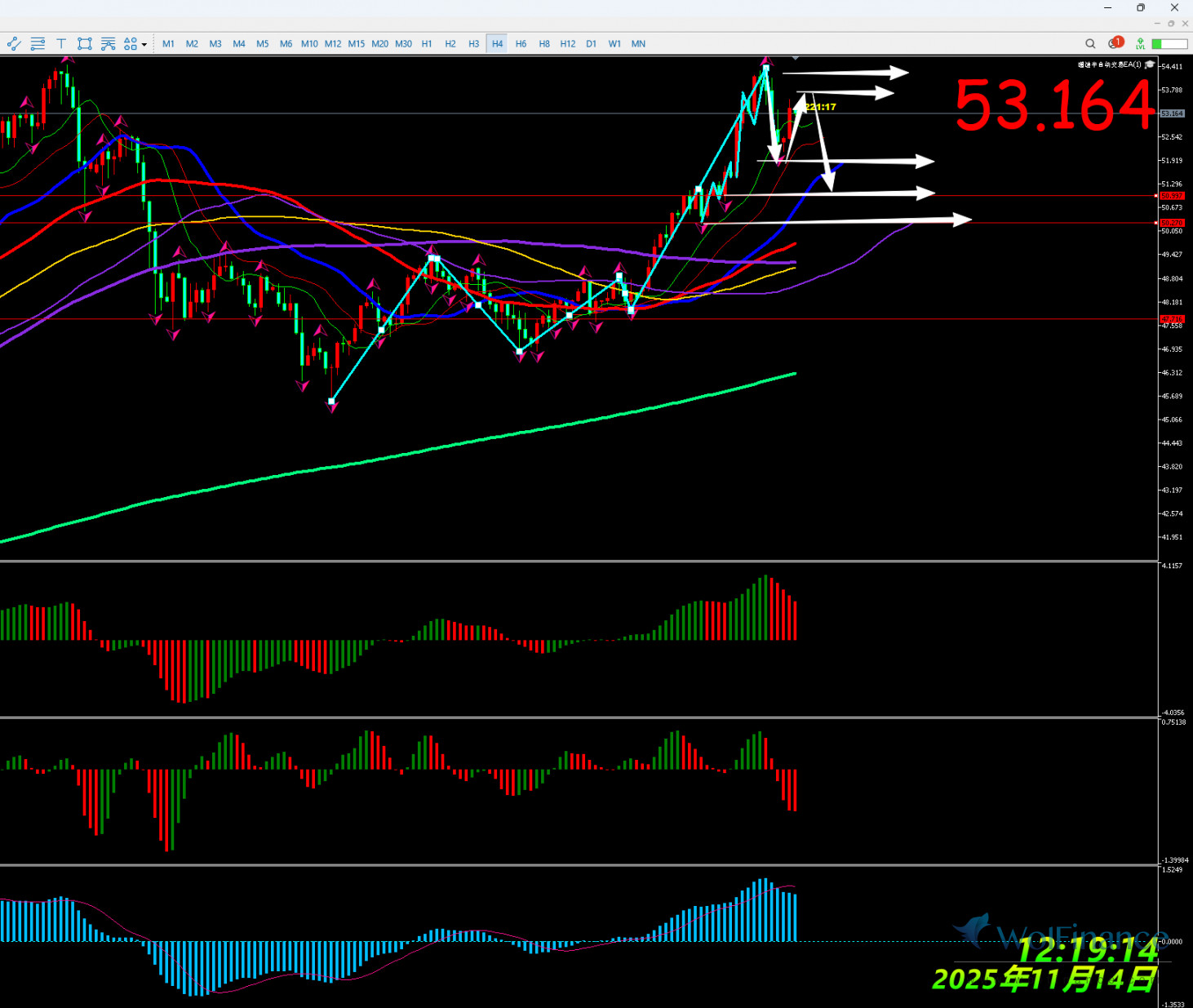Viewport: 1193px width, 1008px height.
Task: Select the D1 daily timeframe
Action: point(592,44)
